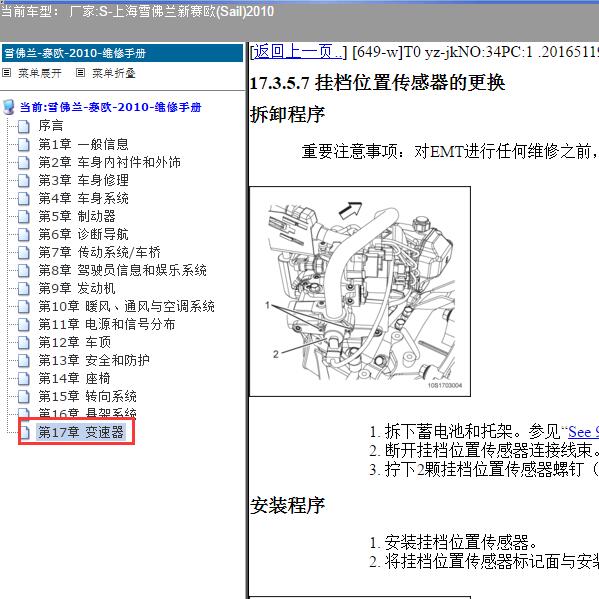Image resolution: width=599 pixels, height=599 pixels.
Task: Expand all menus with 菜单展开
Action: (39, 73)
